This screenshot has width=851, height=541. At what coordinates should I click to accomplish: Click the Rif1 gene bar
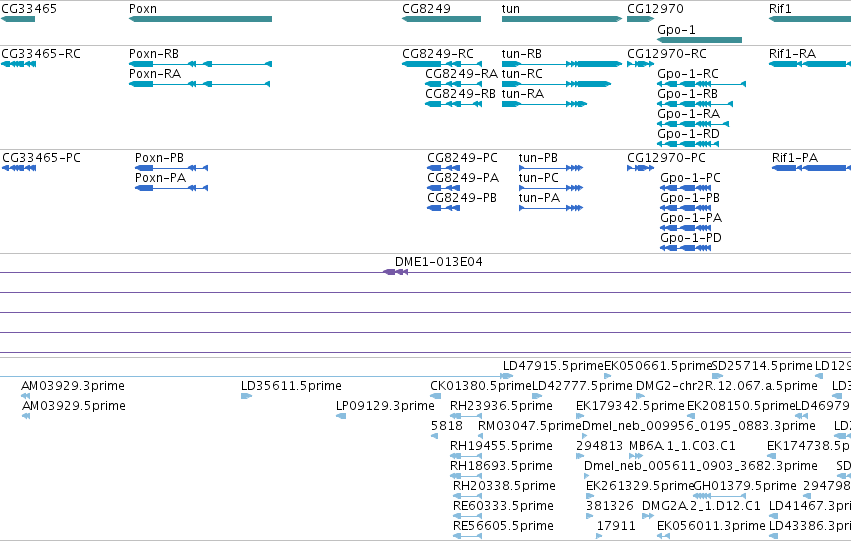[810, 19]
